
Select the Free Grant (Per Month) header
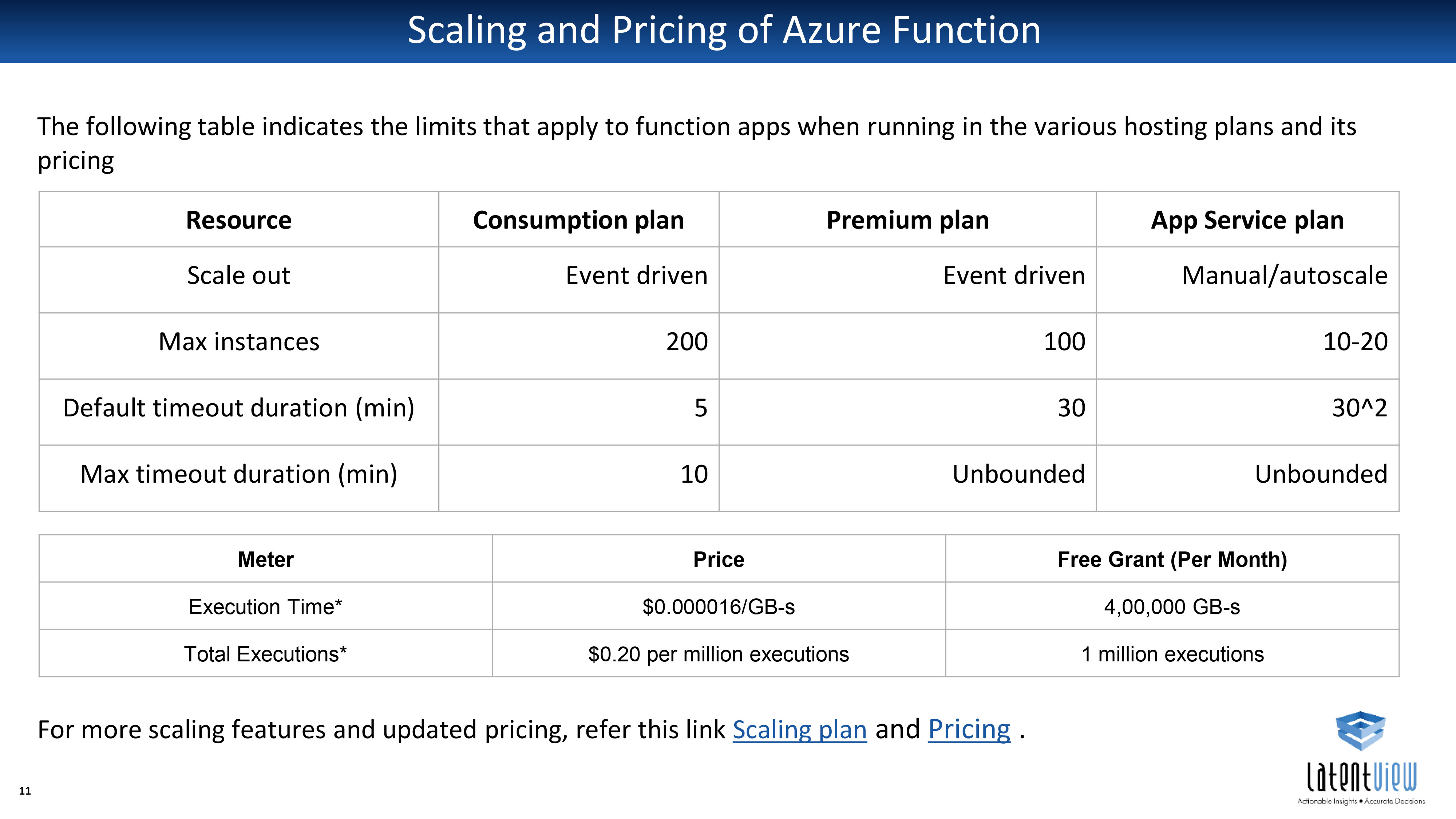(x=1172, y=558)
